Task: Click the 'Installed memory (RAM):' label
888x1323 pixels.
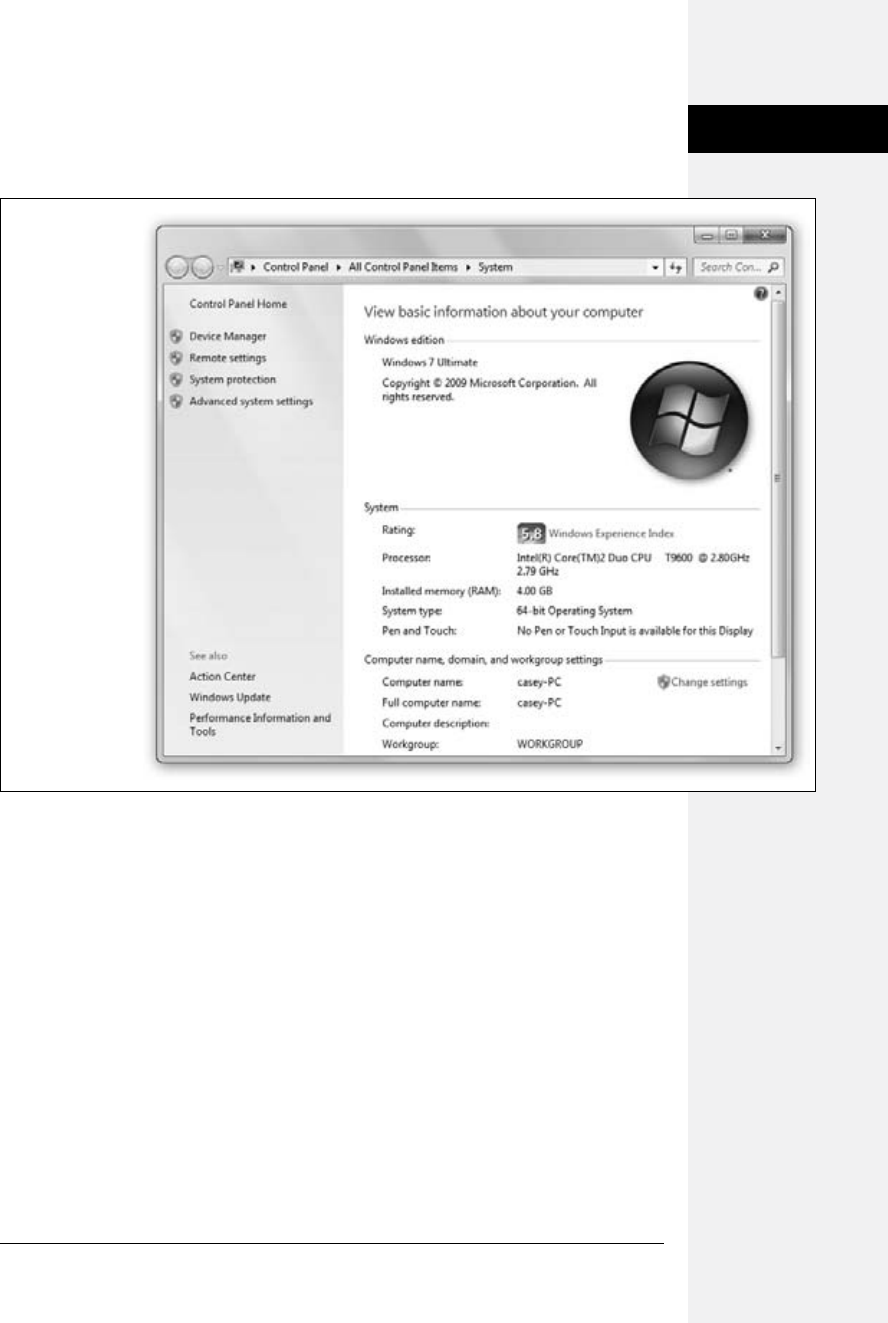Action: [x=441, y=591]
